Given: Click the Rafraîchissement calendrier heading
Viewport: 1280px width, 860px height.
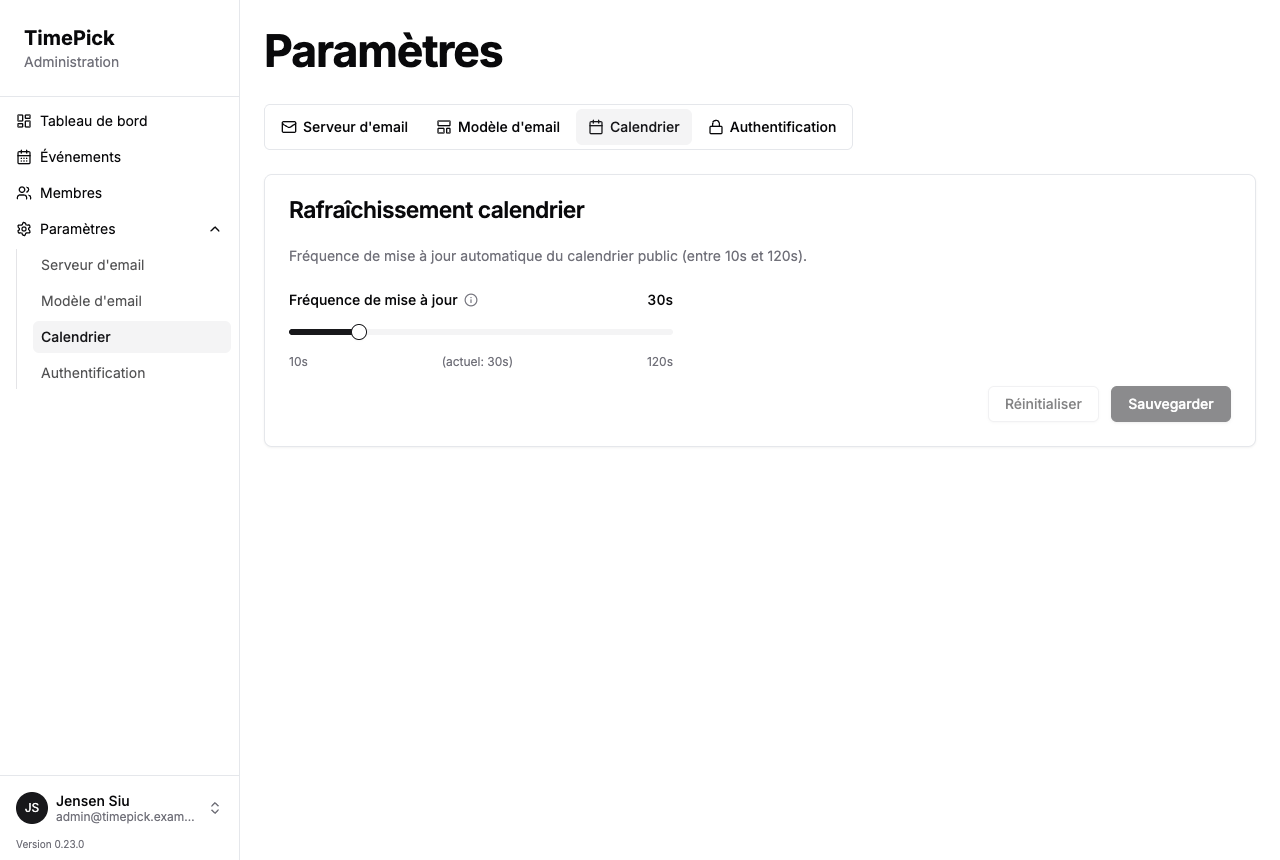Looking at the screenshot, I should 437,210.
